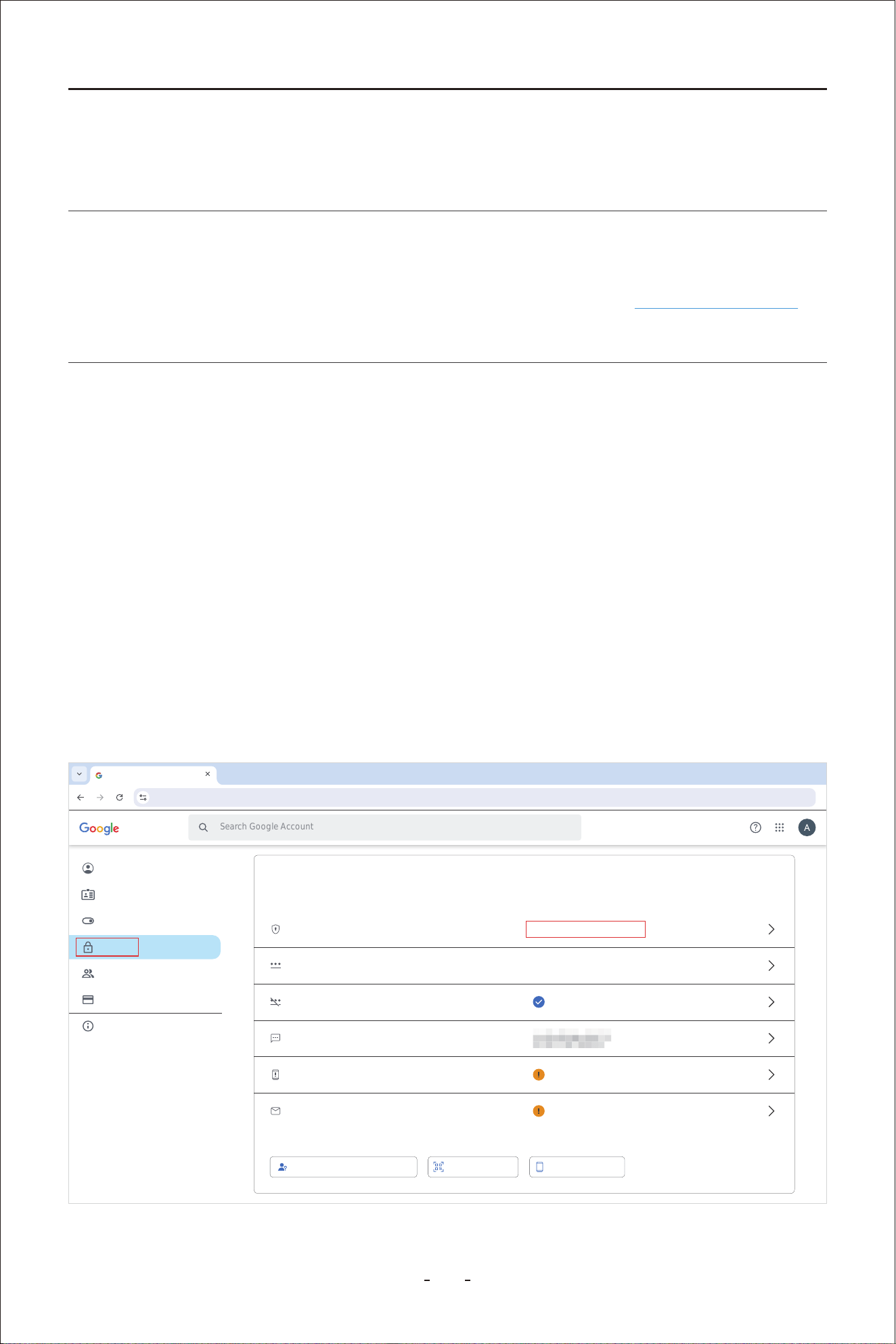
Task: View site information icon in the address bar
Action: 143,798
